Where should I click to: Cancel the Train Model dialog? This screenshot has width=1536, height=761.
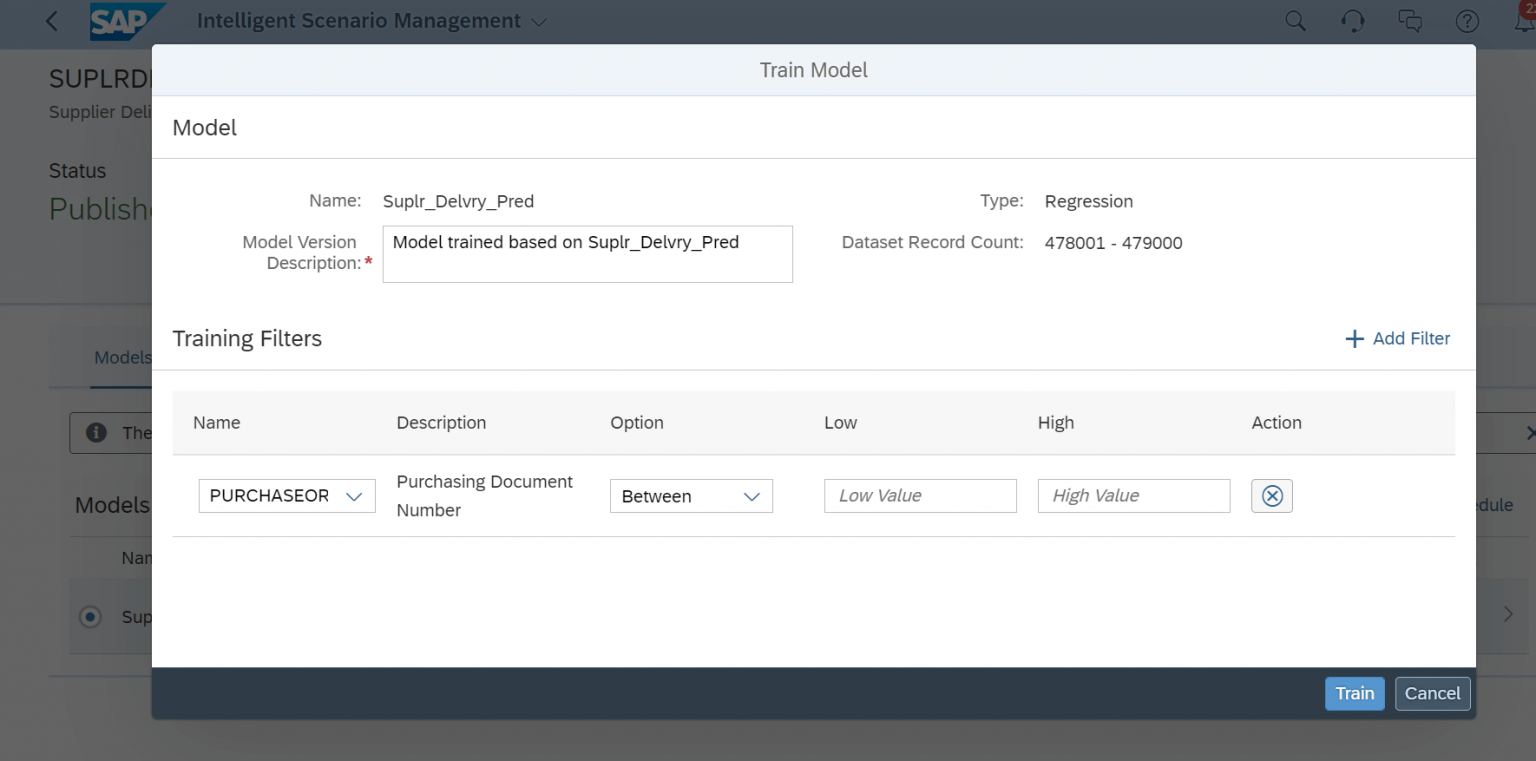tap(1432, 693)
